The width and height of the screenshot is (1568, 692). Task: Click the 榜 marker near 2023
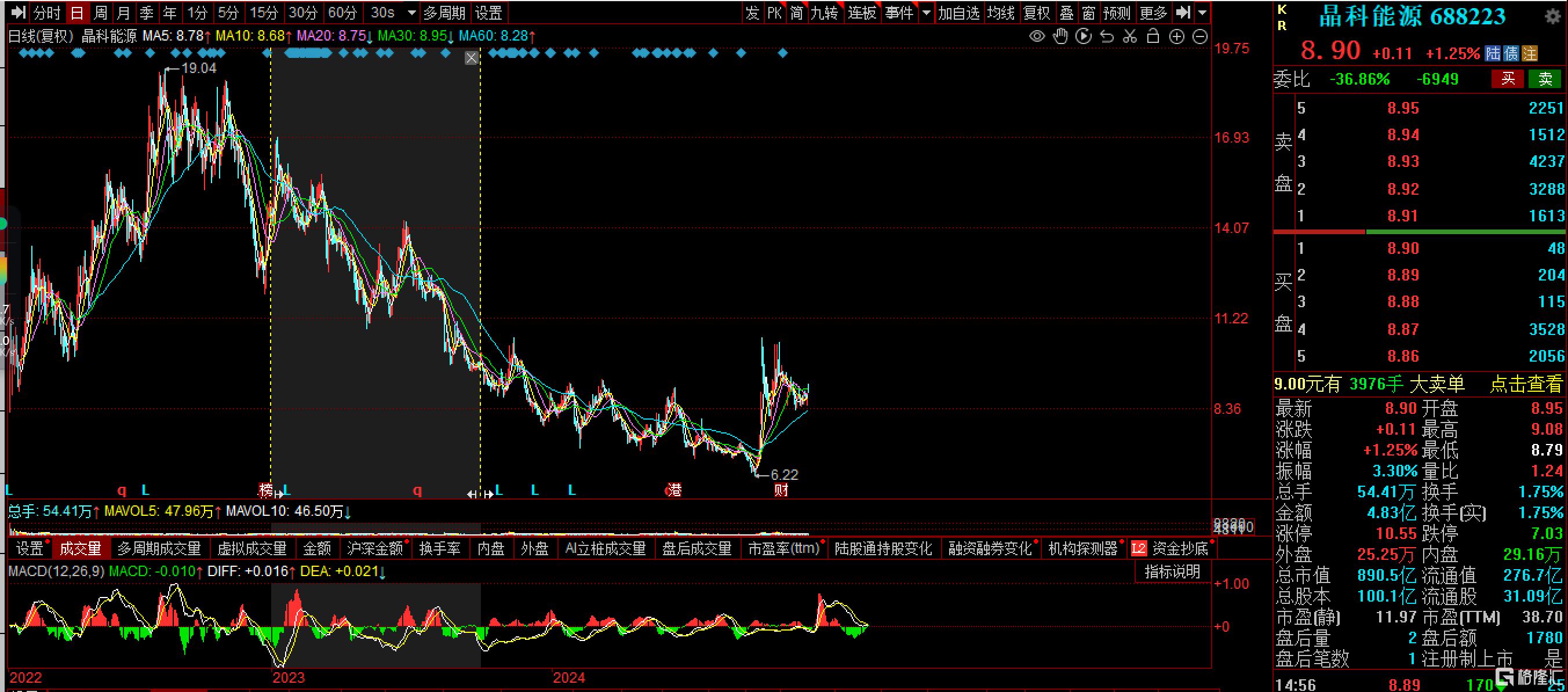click(x=265, y=490)
